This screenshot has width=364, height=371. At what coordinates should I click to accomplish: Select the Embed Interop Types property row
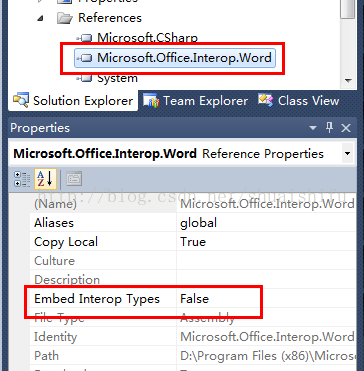192,299
